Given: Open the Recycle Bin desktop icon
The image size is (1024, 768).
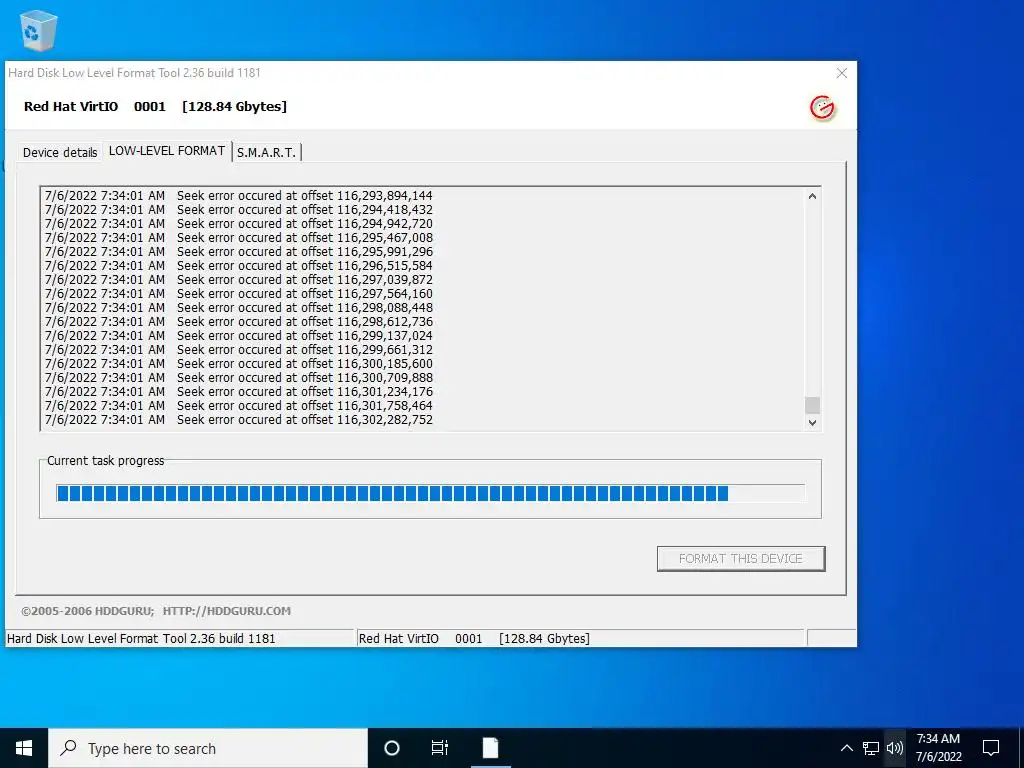Looking at the screenshot, I should click(x=39, y=30).
